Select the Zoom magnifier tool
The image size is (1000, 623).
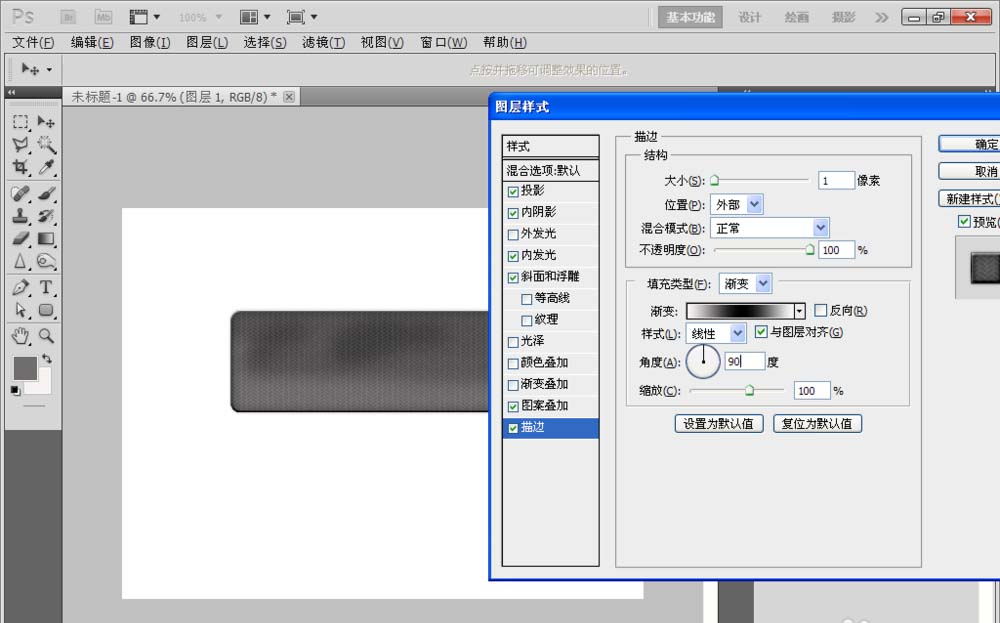(x=46, y=336)
